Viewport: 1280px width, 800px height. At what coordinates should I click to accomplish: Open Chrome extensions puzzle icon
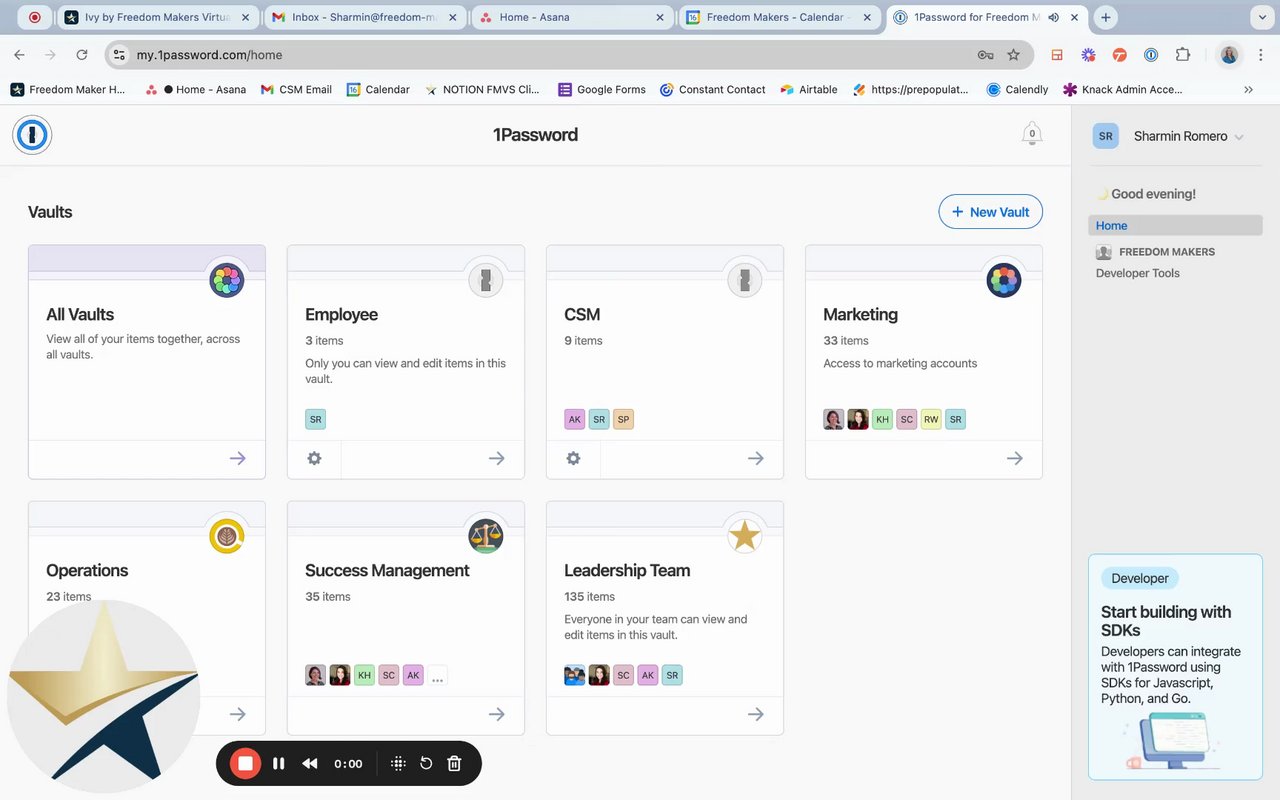1183,55
